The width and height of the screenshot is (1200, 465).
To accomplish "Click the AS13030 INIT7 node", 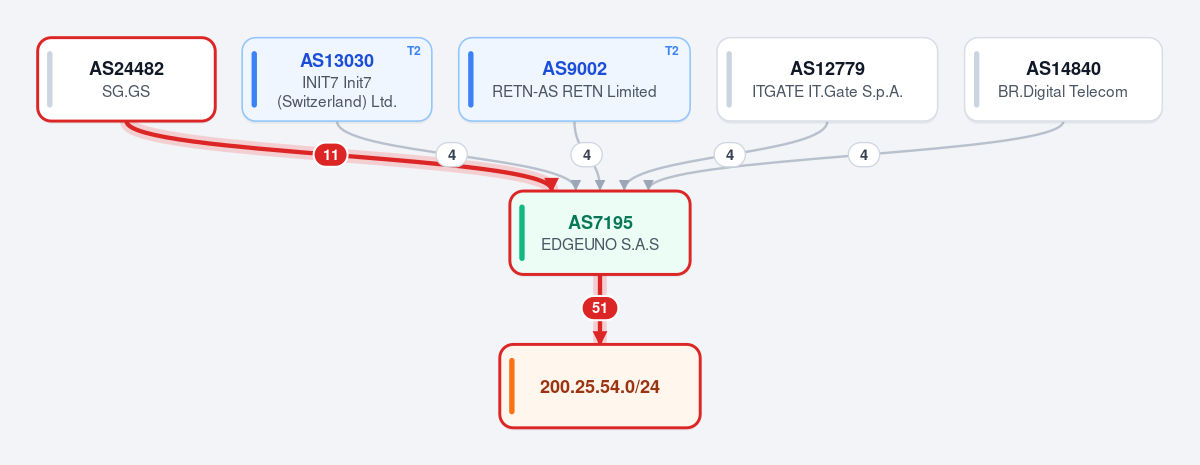I will coord(337,79).
